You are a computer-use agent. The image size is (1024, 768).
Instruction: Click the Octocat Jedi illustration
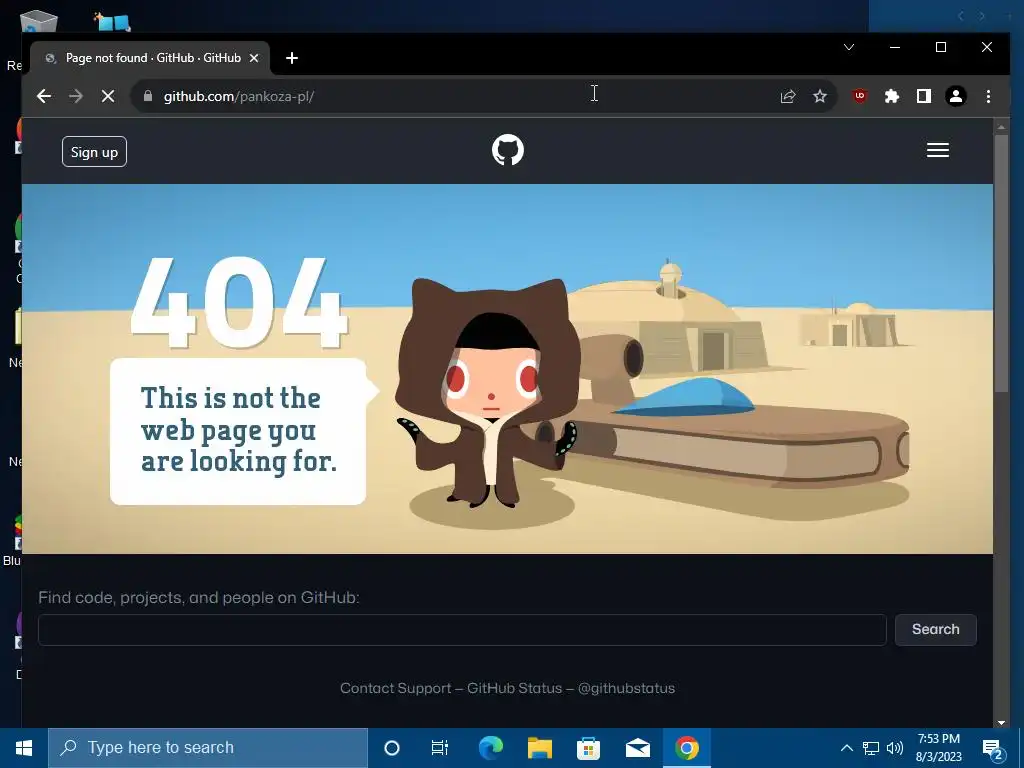[x=488, y=392]
